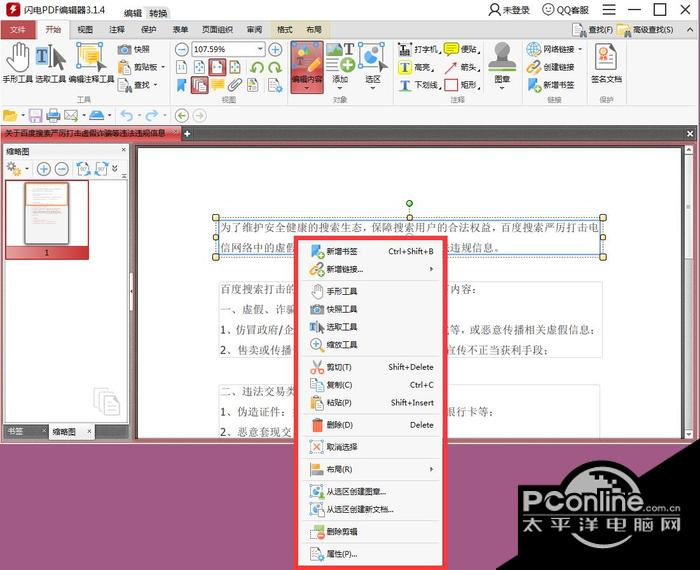The height and width of the screenshot is (570, 700).
Task: Click Create Link in ribbon
Action: pyautogui.click(x=551, y=67)
